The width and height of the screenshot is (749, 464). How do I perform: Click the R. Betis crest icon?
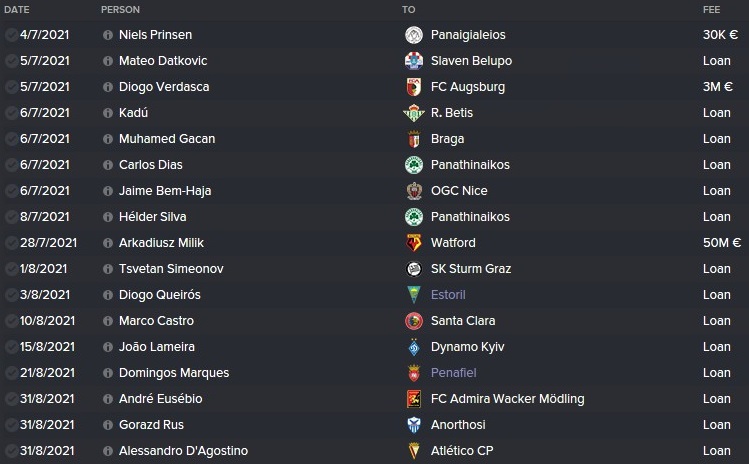pyautogui.click(x=414, y=113)
